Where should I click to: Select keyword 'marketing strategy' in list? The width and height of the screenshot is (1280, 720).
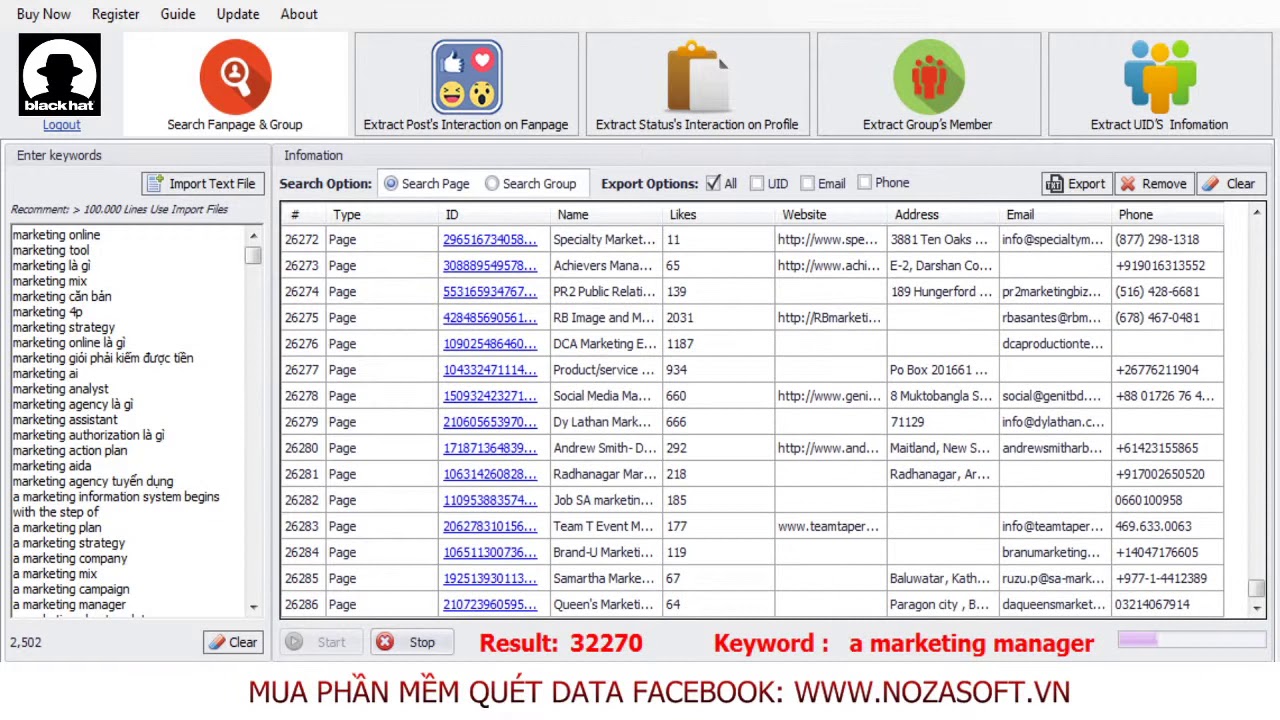tap(63, 327)
